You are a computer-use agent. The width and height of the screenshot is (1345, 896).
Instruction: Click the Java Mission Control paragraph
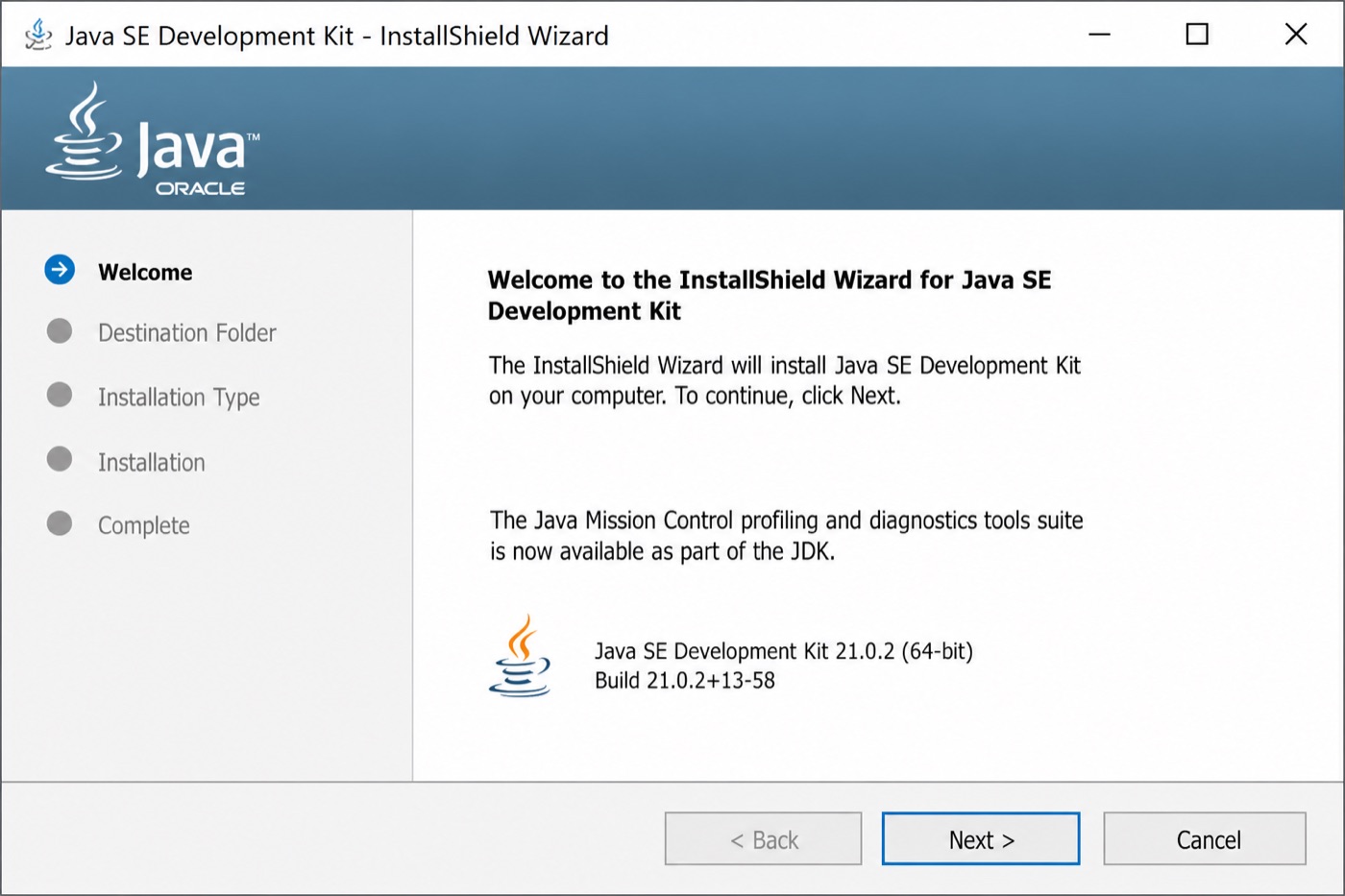click(787, 535)
